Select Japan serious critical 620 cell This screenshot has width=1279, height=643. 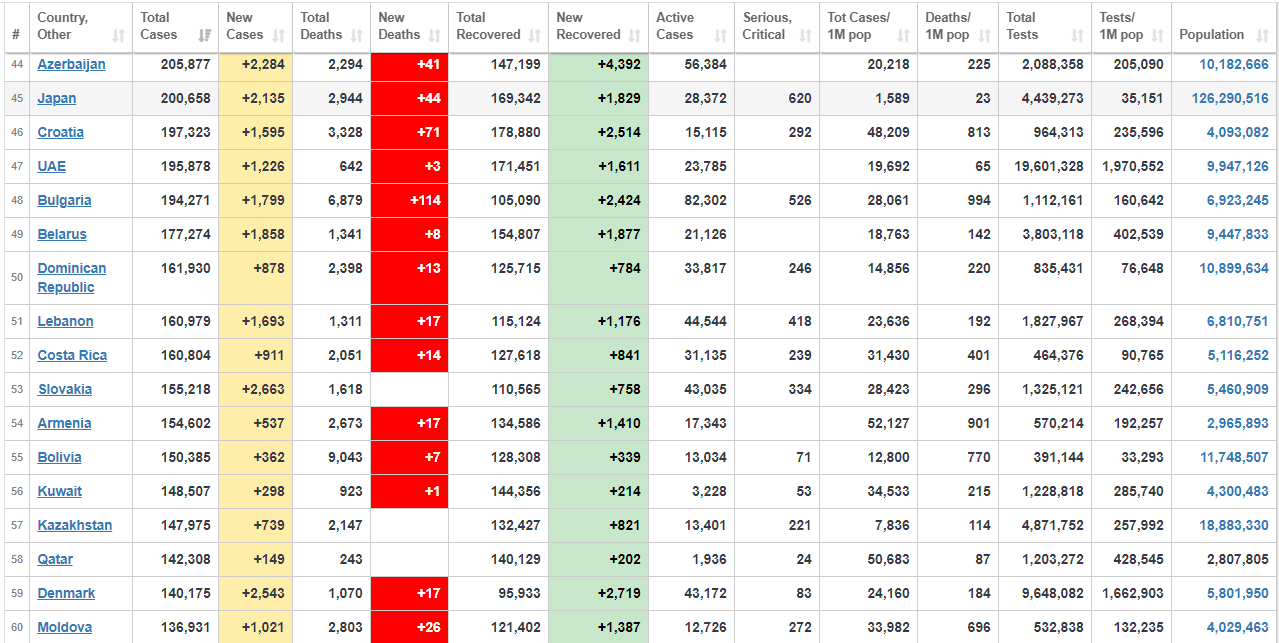[777, 98]
